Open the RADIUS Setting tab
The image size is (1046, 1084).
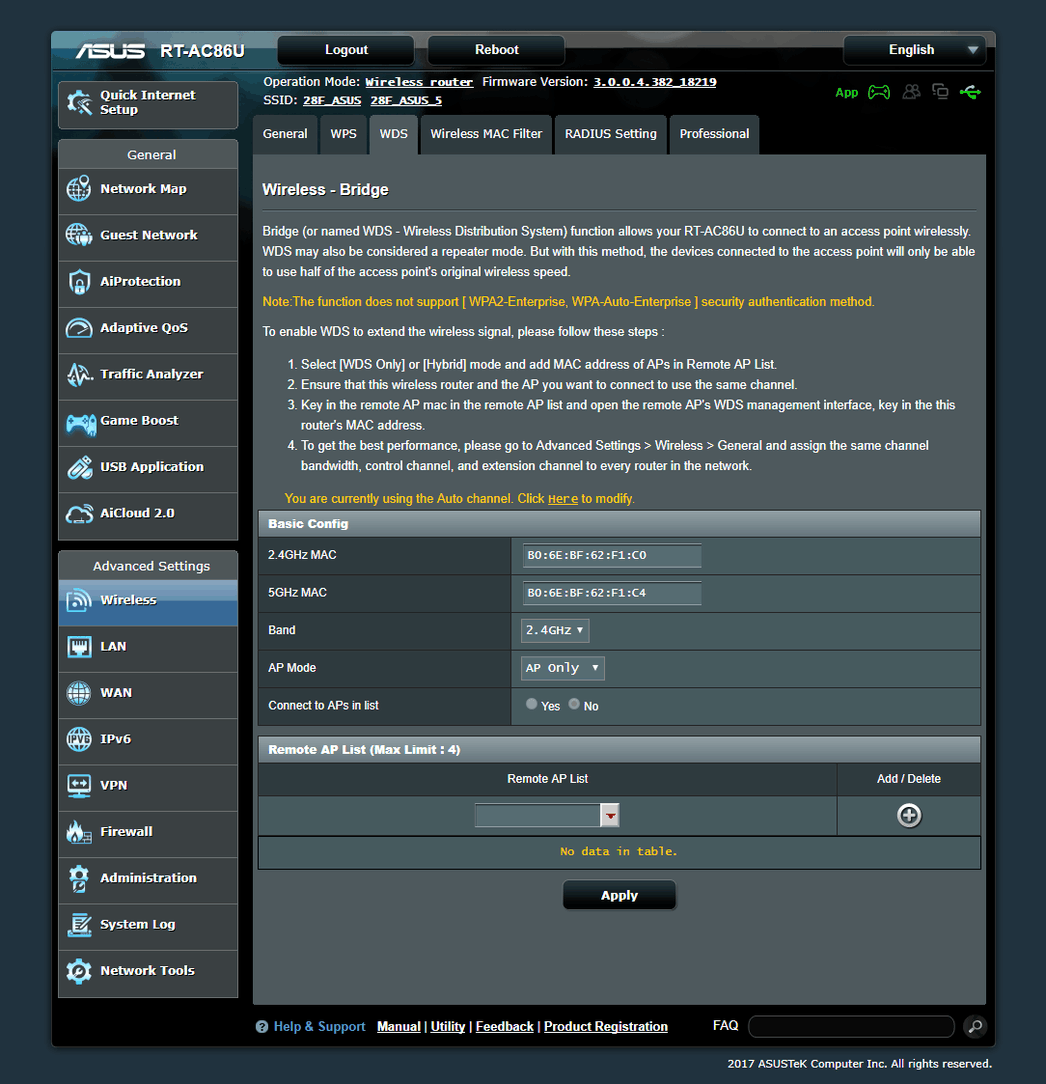click(x=610, y=134)
